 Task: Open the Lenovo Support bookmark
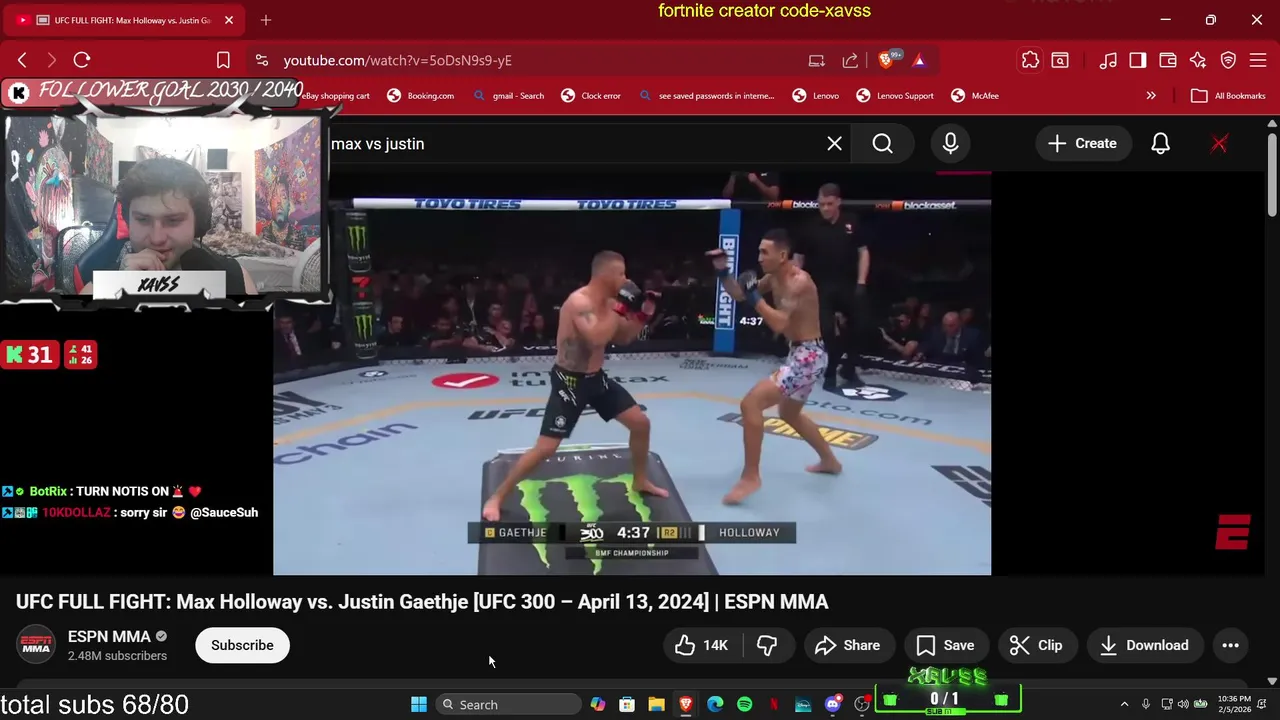tap(895, 96)
